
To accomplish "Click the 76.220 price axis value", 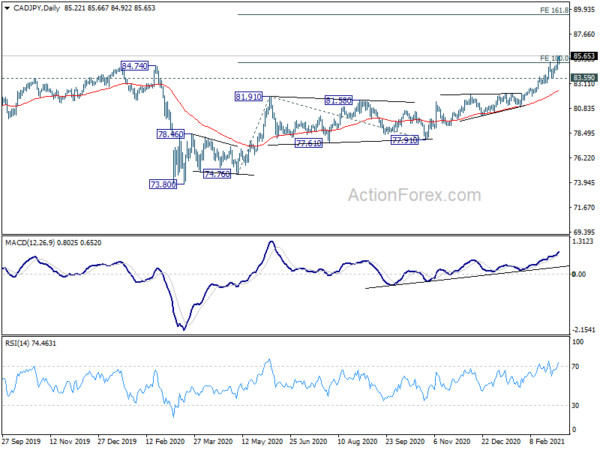I will pyautogui.click(x=584, y=158).
